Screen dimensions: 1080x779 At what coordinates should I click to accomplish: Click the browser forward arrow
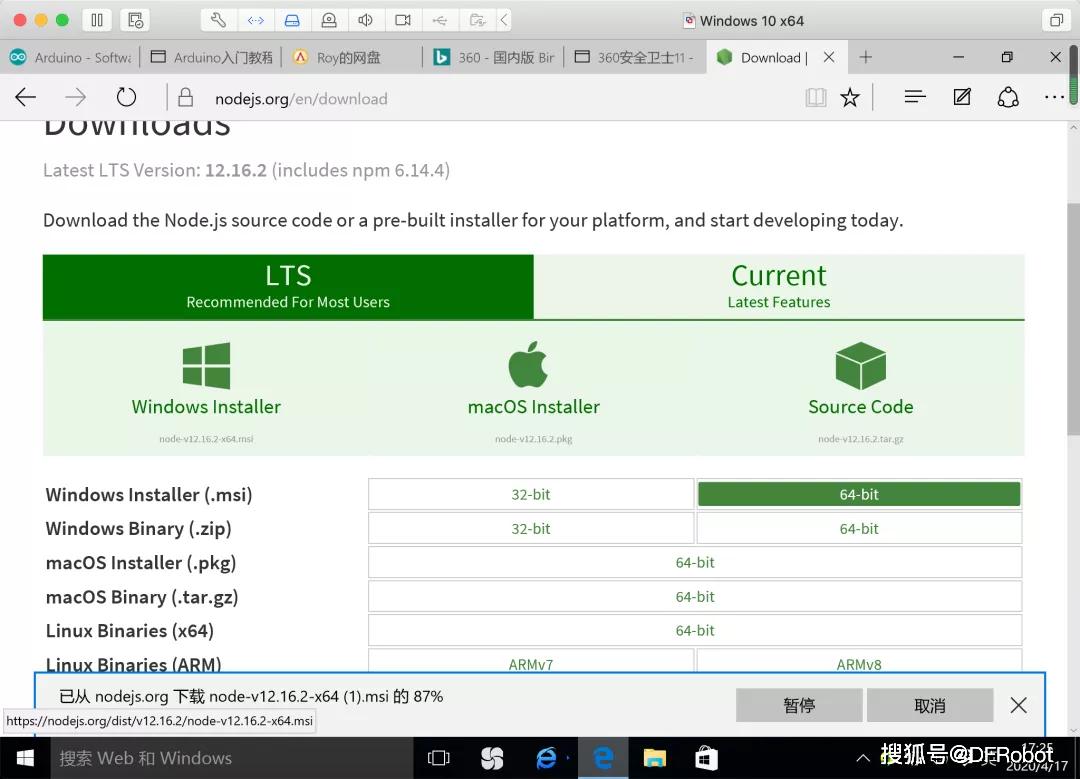(76, 98)
